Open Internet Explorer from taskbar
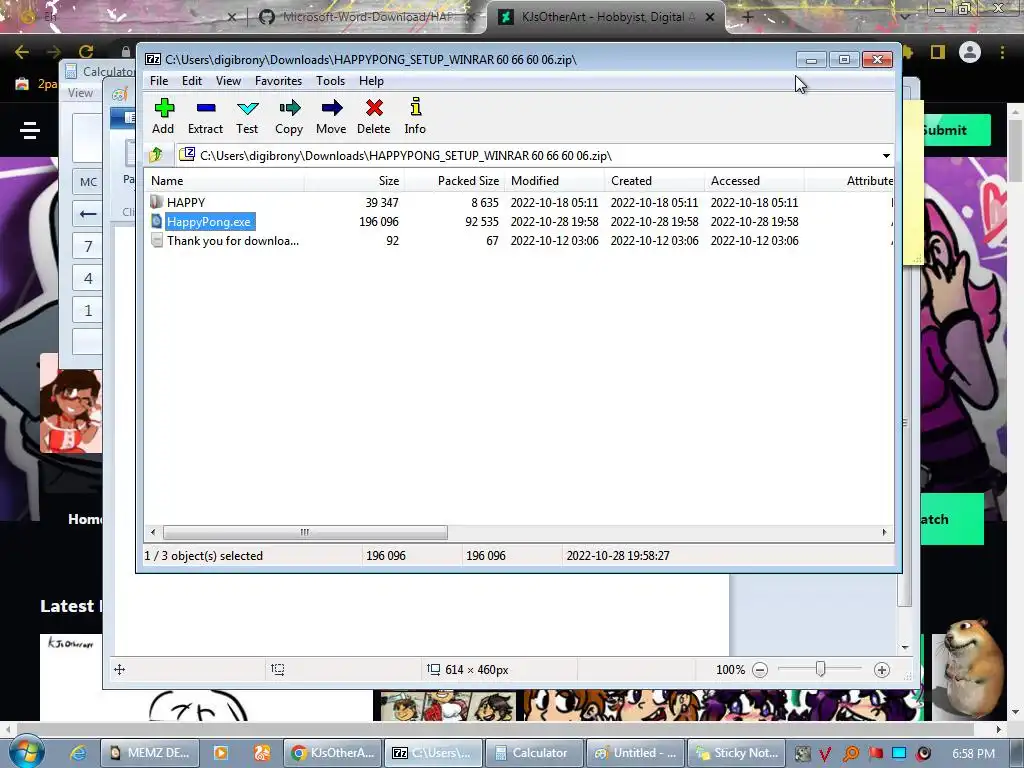Screen dimensions: 1024x768 point(78,753)
